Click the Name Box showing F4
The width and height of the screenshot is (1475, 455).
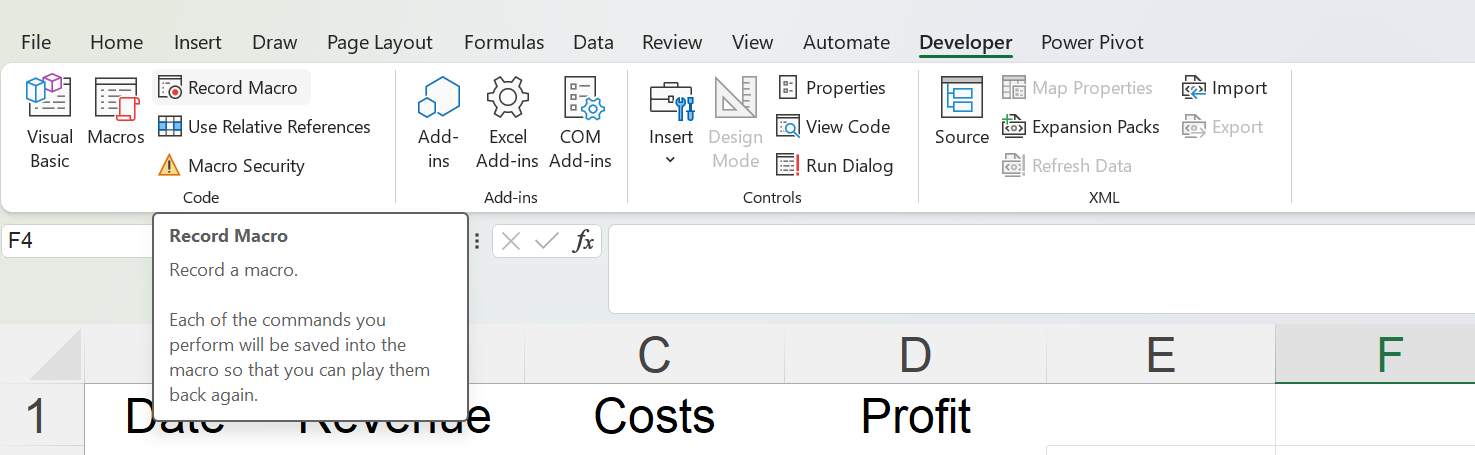(78, 241)
